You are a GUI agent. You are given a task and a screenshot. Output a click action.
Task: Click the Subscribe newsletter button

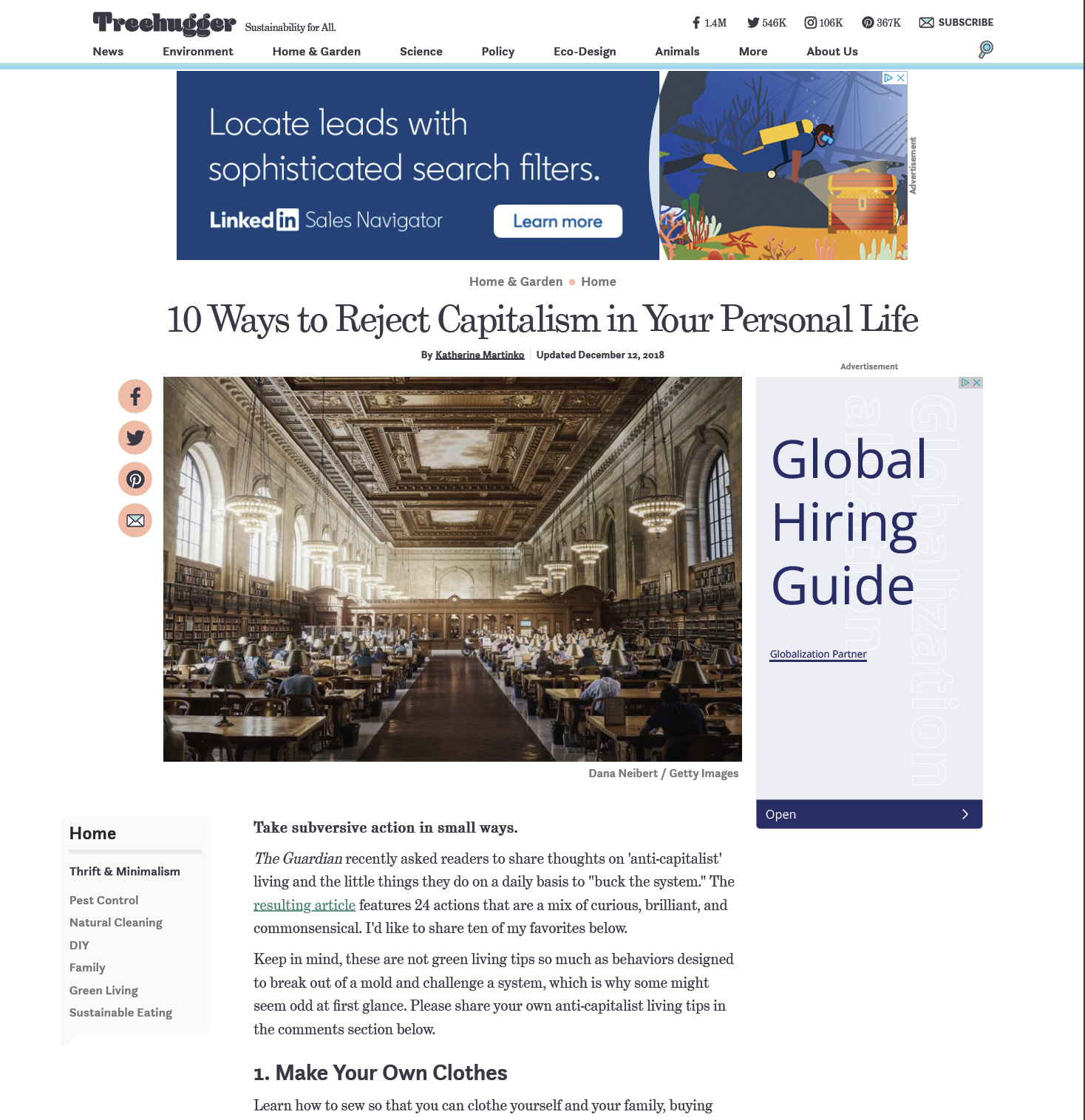956,23
